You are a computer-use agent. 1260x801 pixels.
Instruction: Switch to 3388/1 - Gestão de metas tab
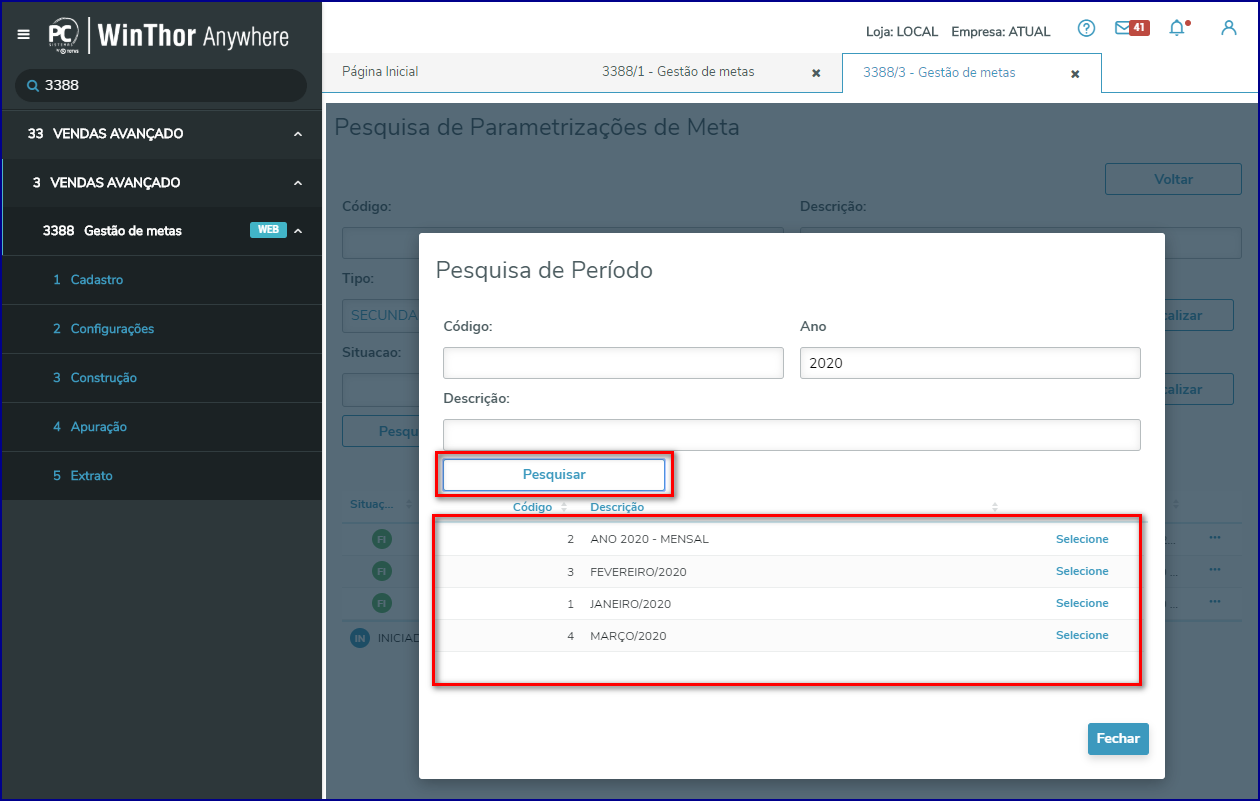(678, 72)
